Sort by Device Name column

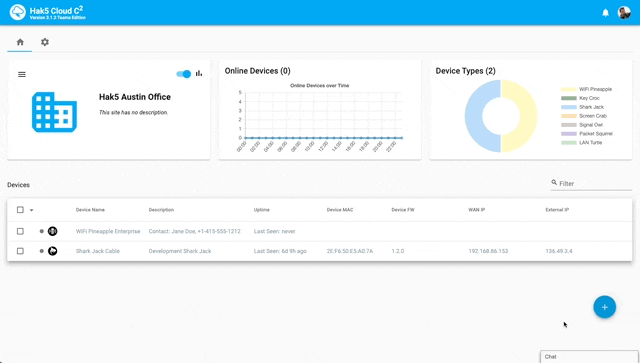click(x=90, y=210)
